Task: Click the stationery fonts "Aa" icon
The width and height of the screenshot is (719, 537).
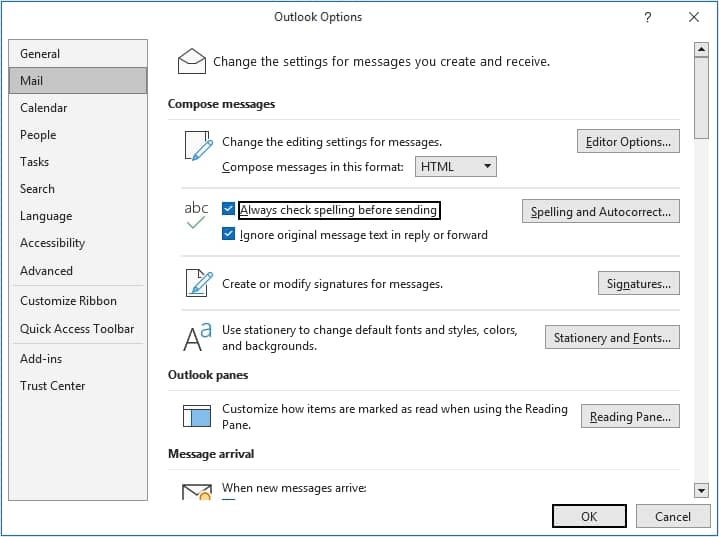Action: coord(198,337)
